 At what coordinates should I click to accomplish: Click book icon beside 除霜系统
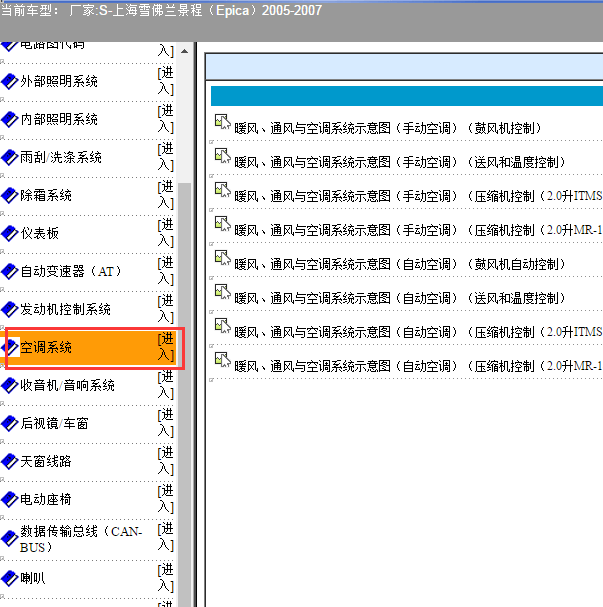click(x=9, y=195)
